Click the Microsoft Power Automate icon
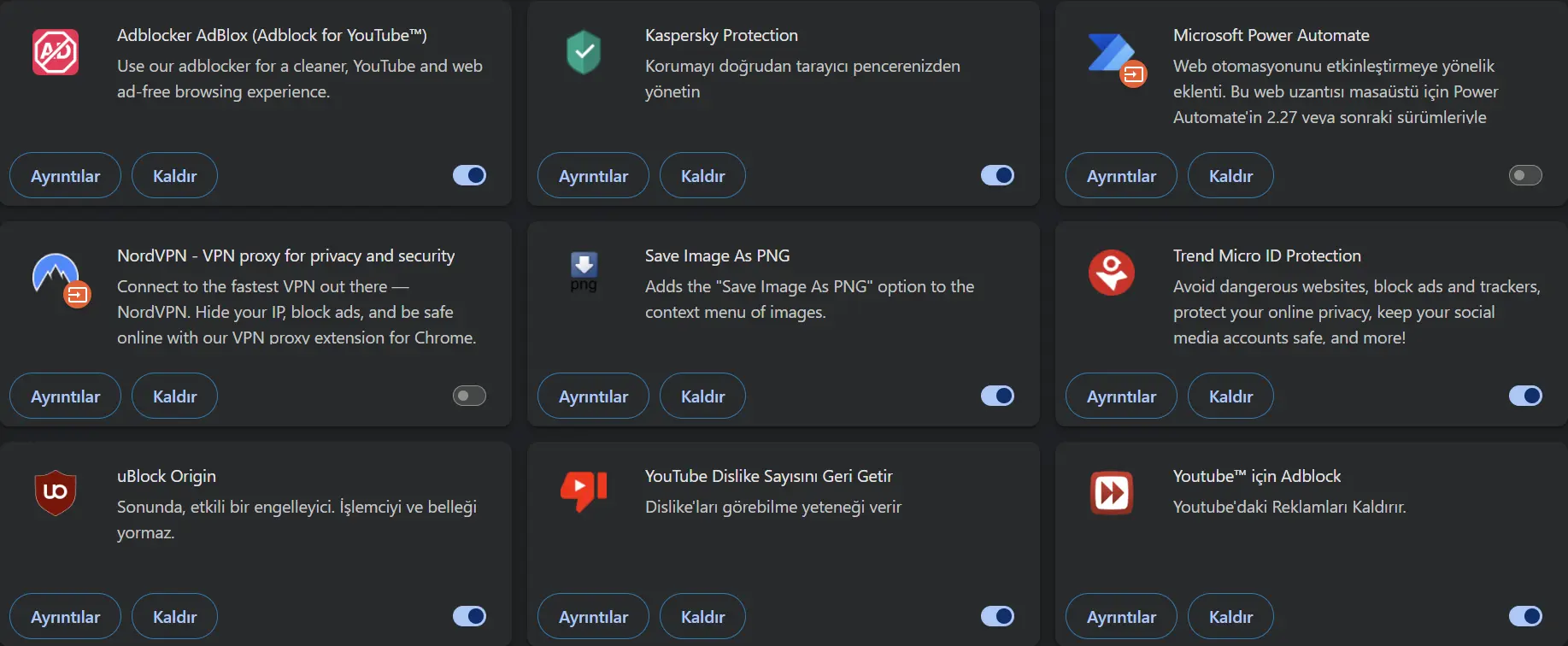The width and height of the screenshot is (1568, 646). pyautogui.click(x=1116, y=58)
